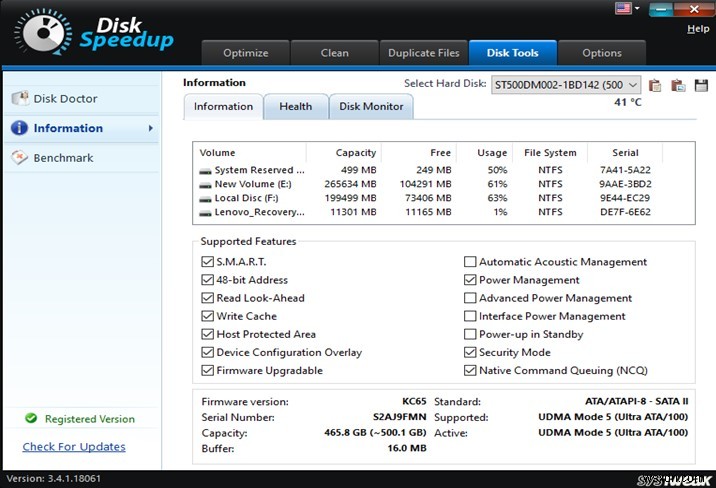Open the Disk Monitor sub-tab
Viewport: 716px width, 488px height.
371,107
